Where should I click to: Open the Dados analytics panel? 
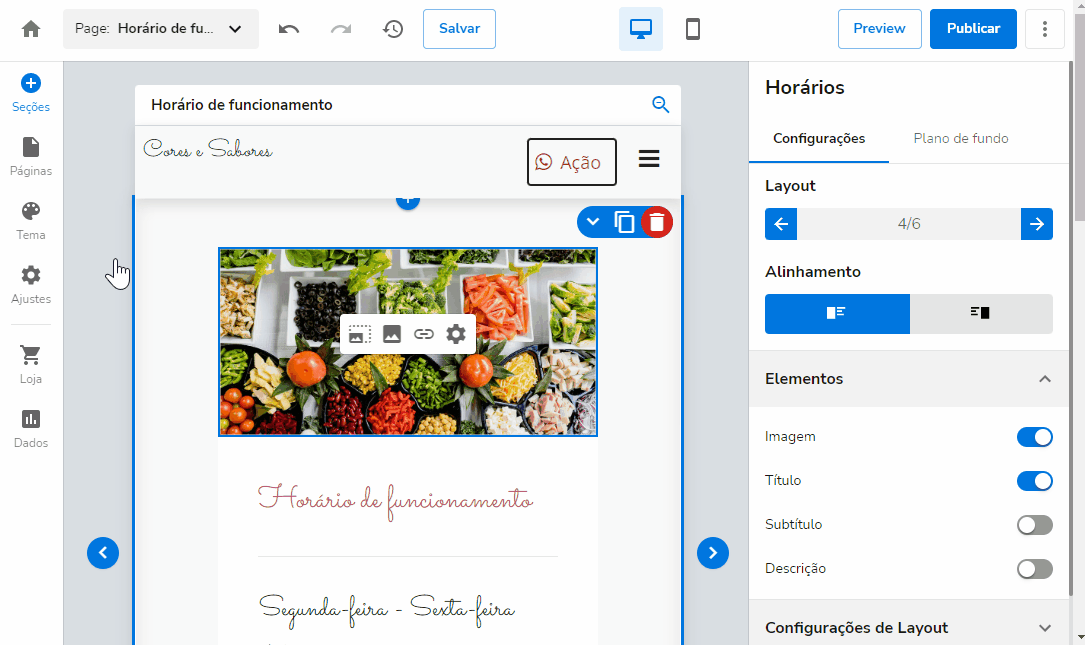(x=30, y=429)
